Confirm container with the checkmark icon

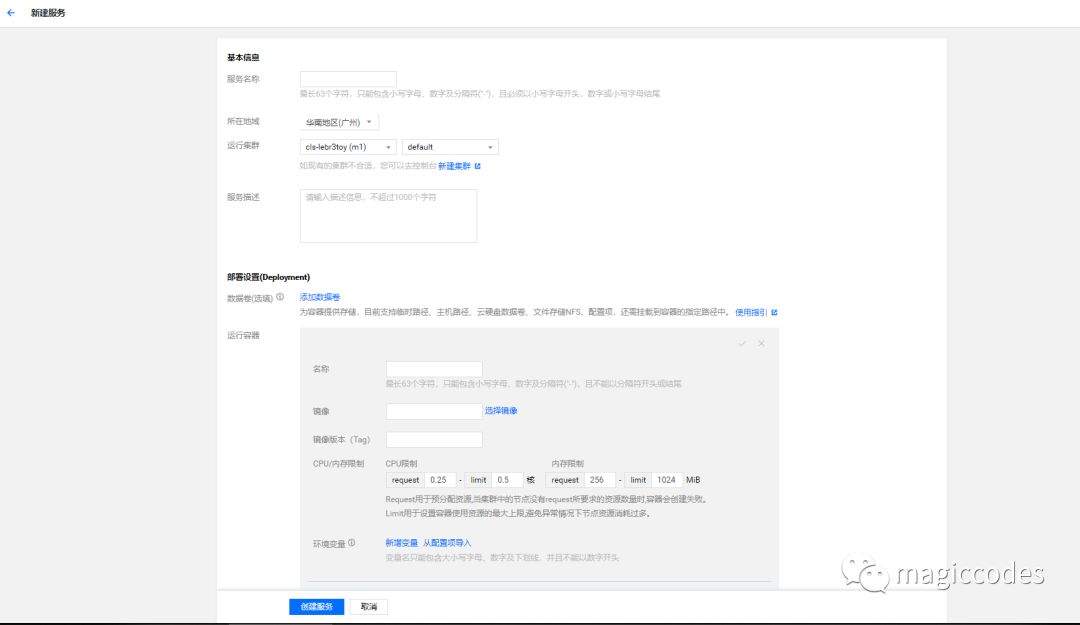pos(742,343)
